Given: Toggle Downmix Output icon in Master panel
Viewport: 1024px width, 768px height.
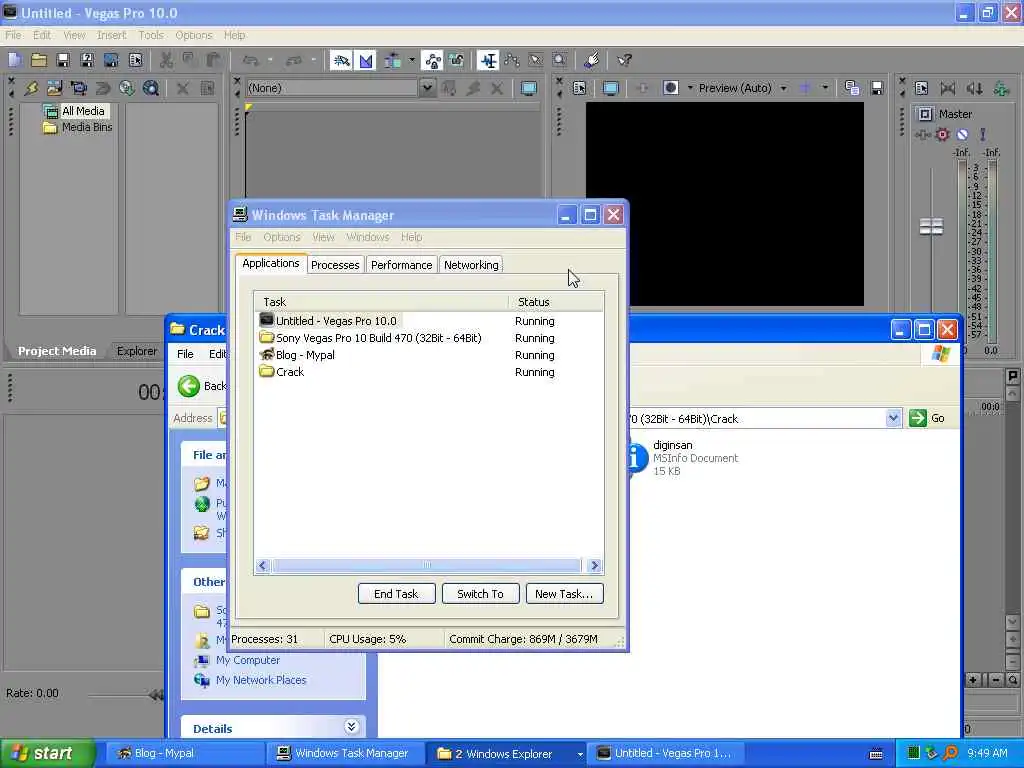Looking at the screenshot, I should (x=948, y=88).
